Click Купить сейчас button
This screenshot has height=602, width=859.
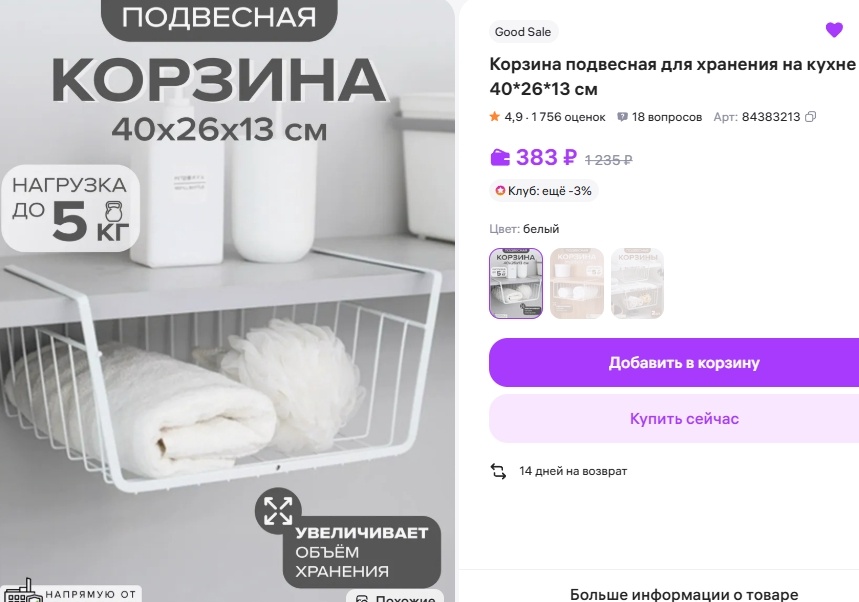pyautogui.click(x=674, y=419)
